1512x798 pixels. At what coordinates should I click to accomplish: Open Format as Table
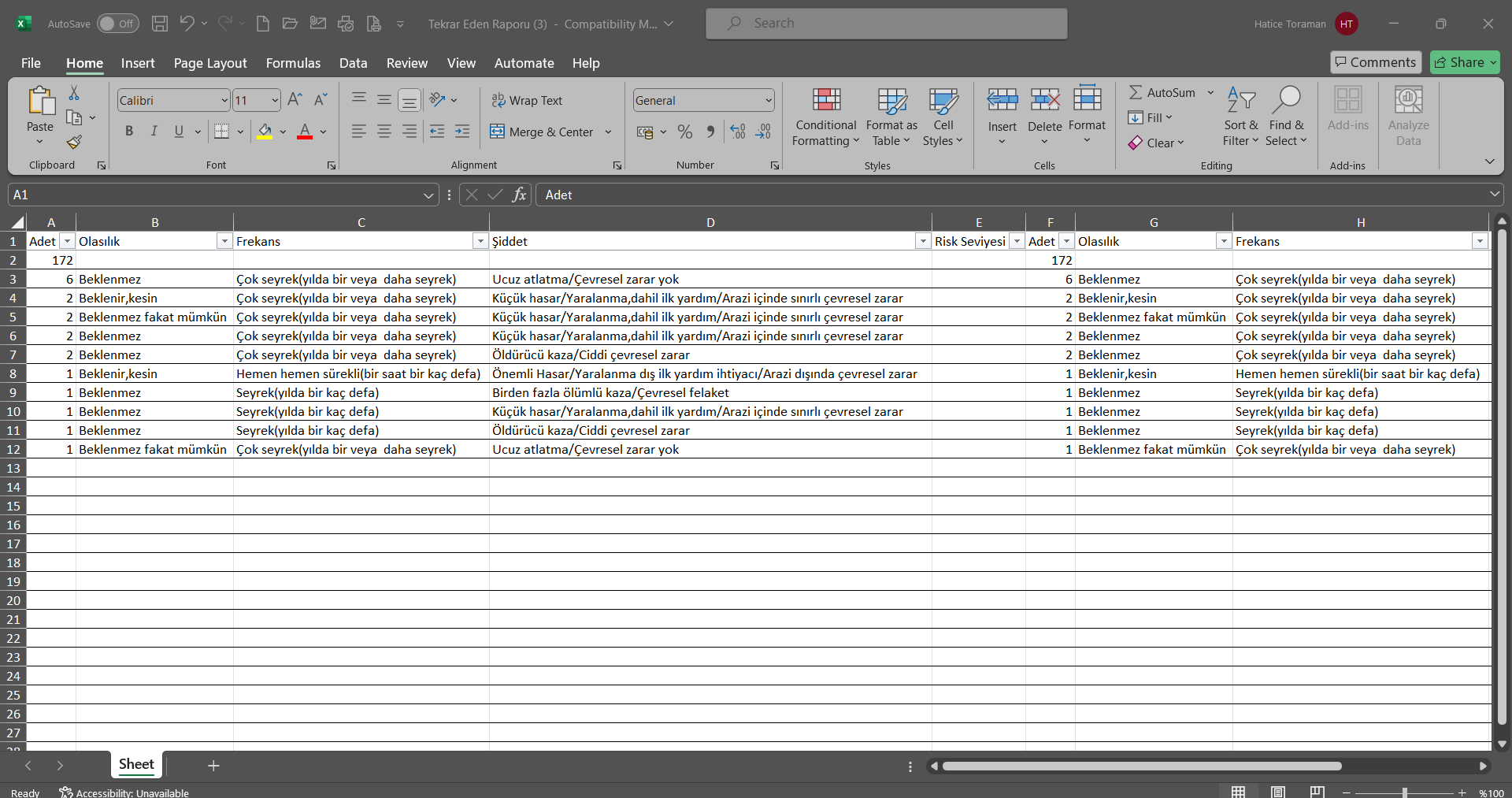(891, 117)
